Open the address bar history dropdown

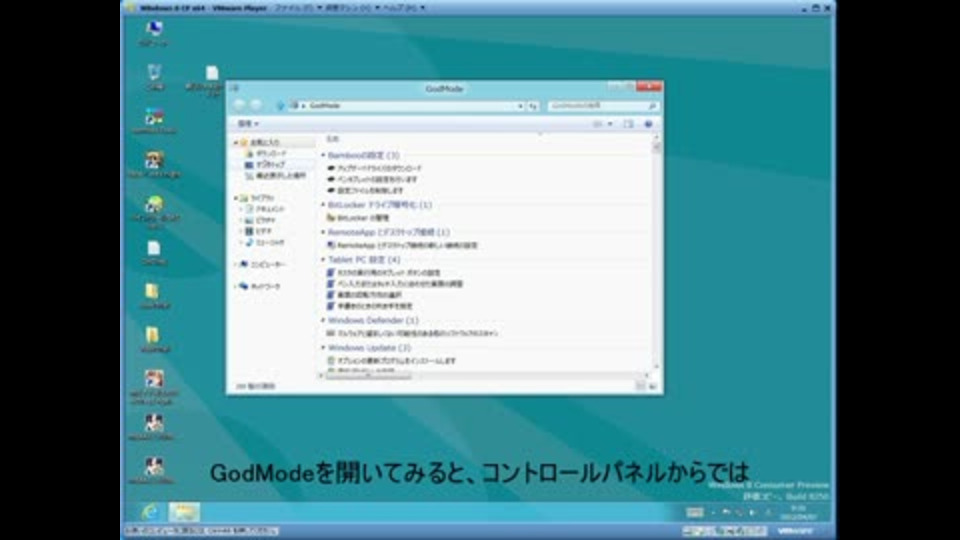point(520,106)
